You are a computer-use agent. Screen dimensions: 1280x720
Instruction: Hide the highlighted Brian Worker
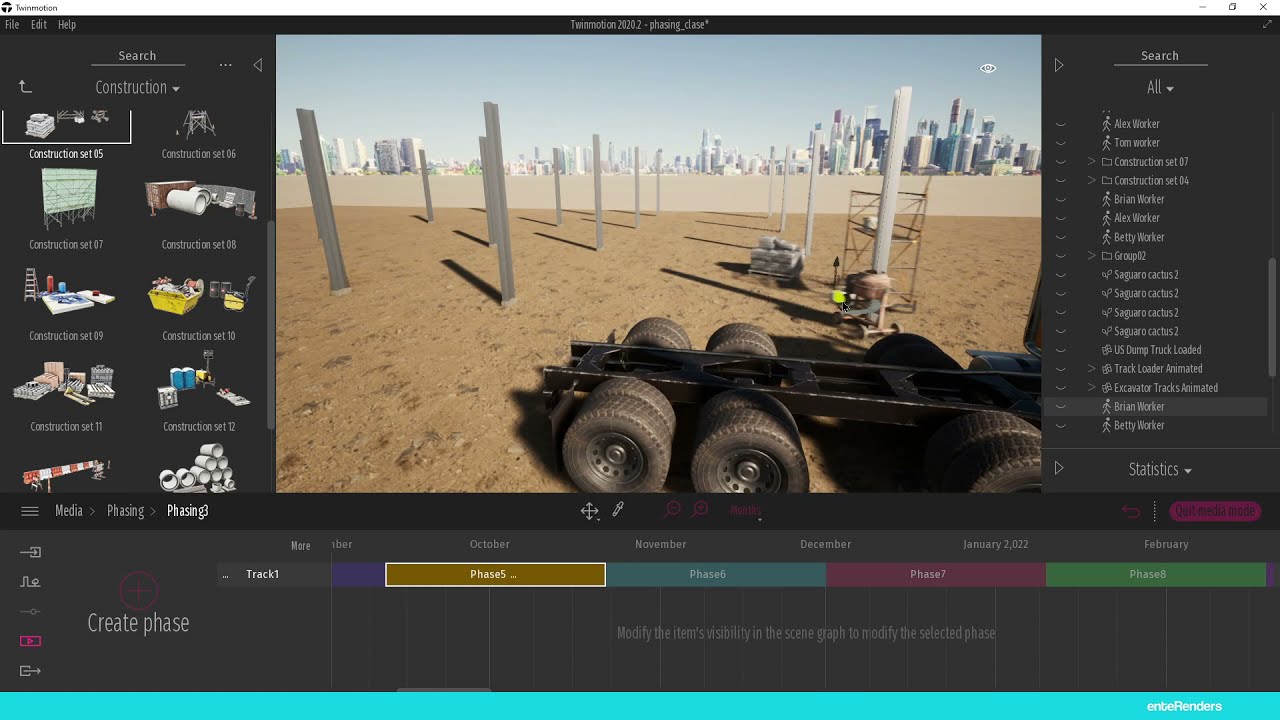(1061, 407)
